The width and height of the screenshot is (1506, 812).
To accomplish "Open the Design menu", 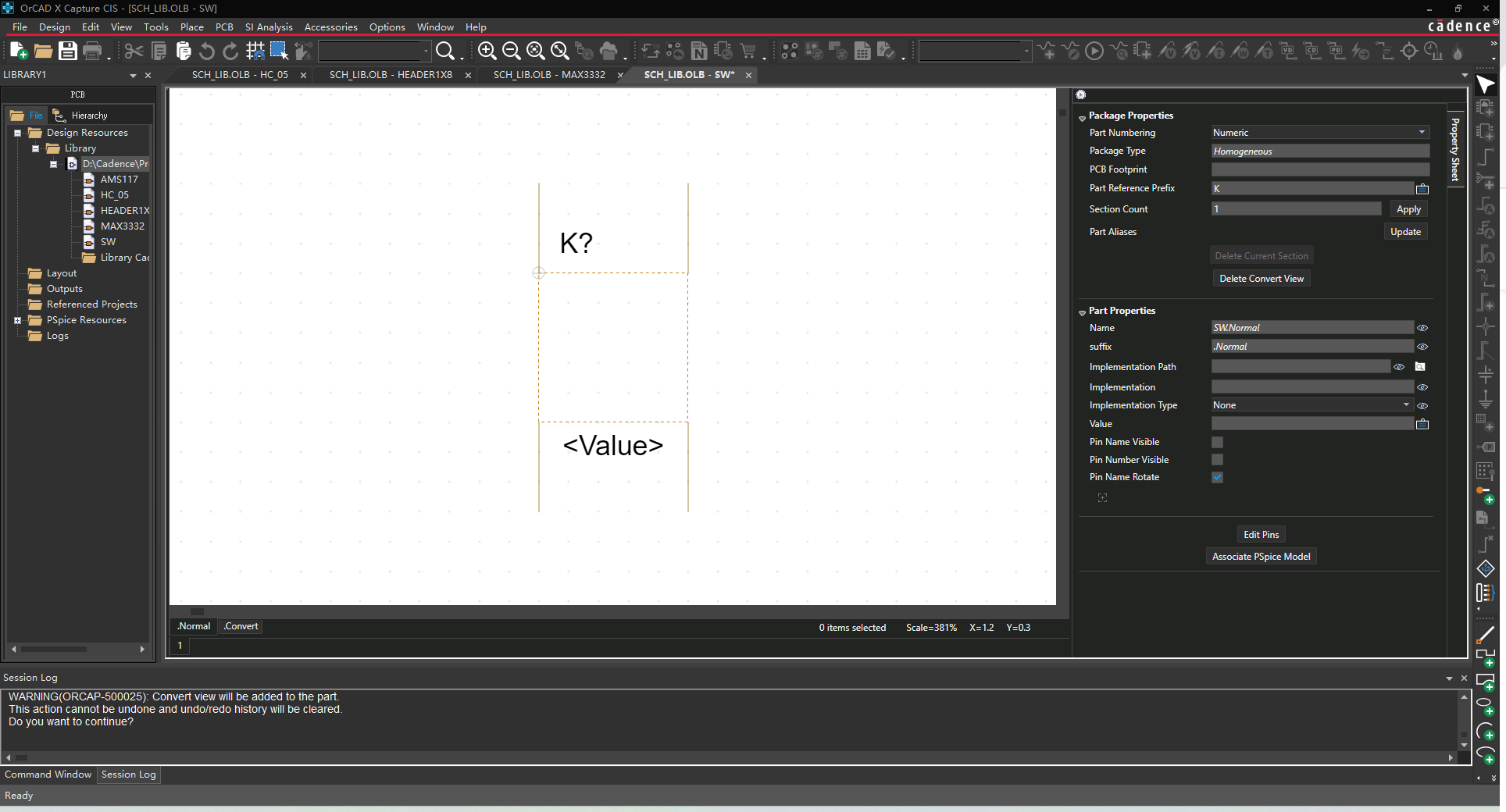I will pos(55,27).
